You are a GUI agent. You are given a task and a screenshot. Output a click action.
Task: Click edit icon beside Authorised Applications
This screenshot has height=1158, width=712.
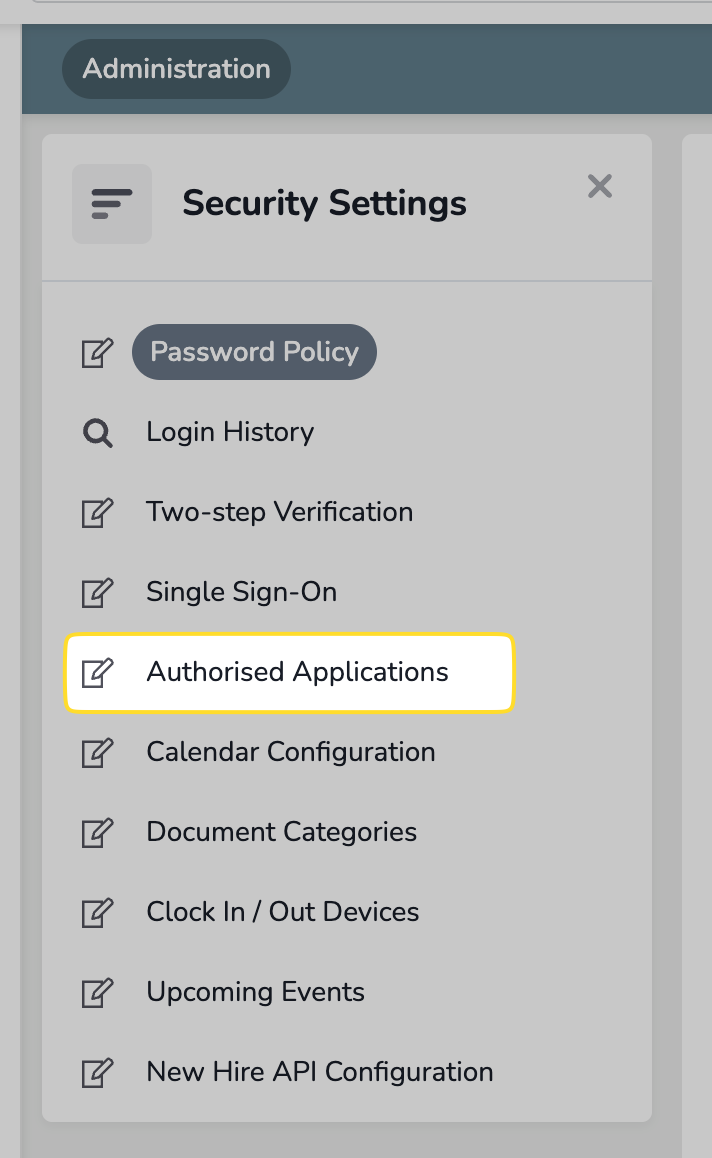pyautogui.click(x=97, y=672)
